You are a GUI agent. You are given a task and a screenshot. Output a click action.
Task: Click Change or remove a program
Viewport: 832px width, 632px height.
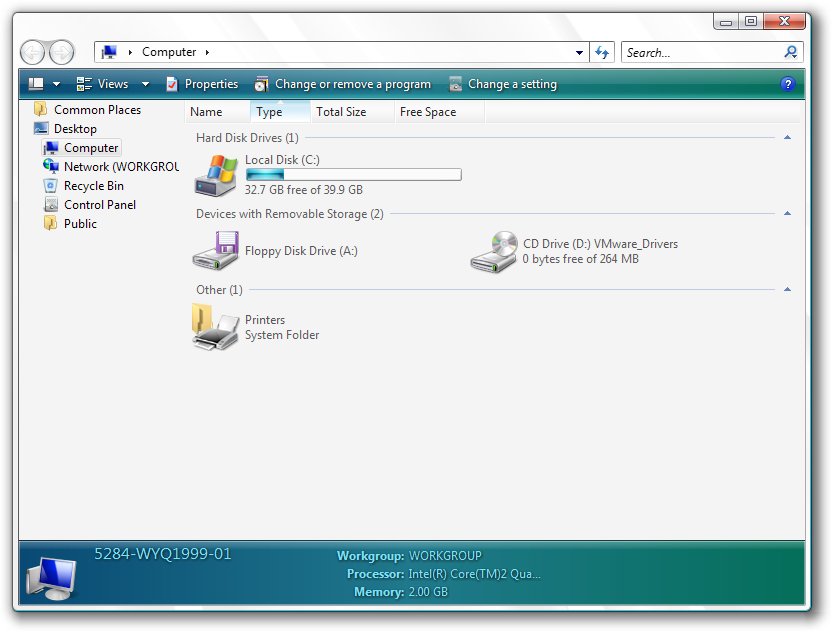click(x=343, y=84)
